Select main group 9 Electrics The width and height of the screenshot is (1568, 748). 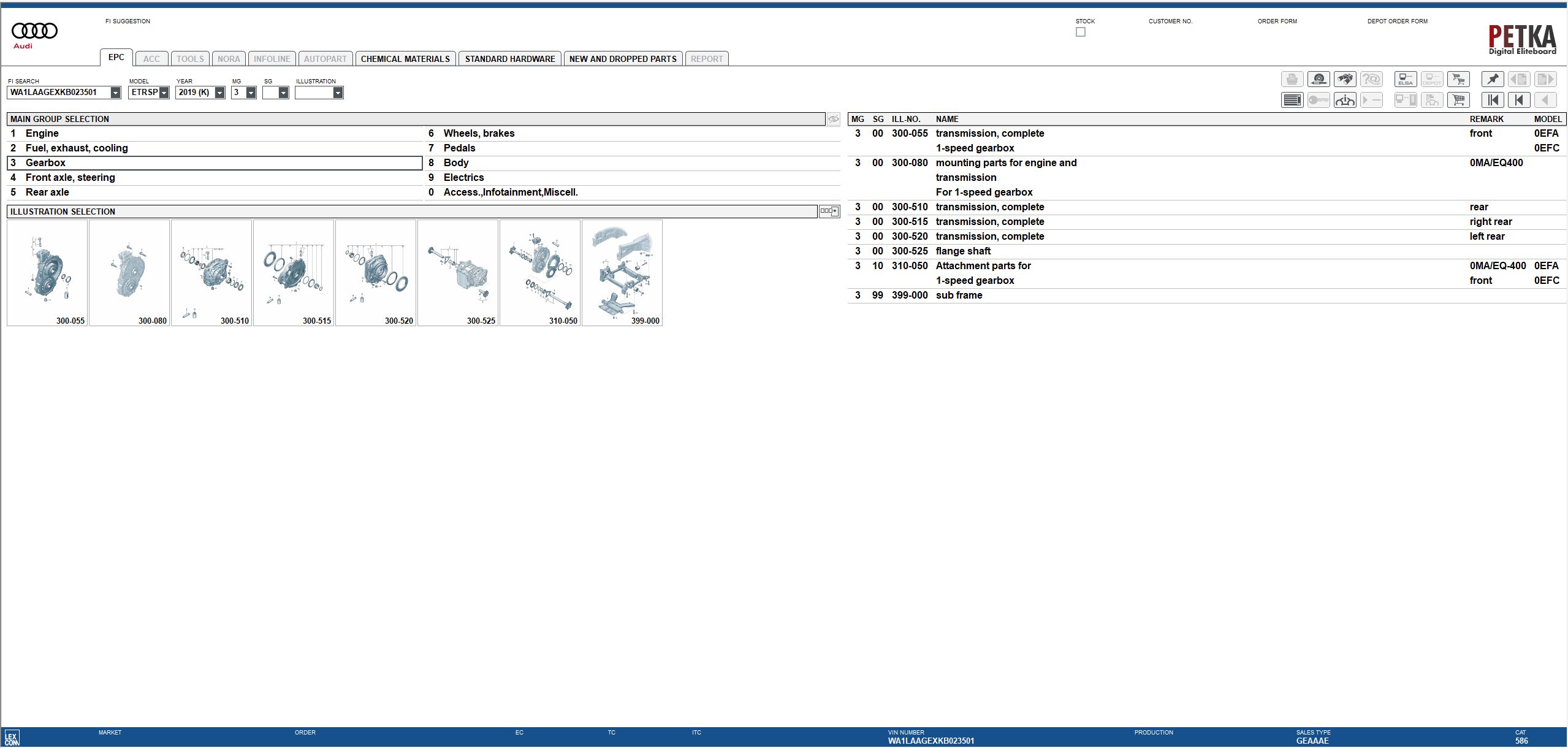(633, 178)
